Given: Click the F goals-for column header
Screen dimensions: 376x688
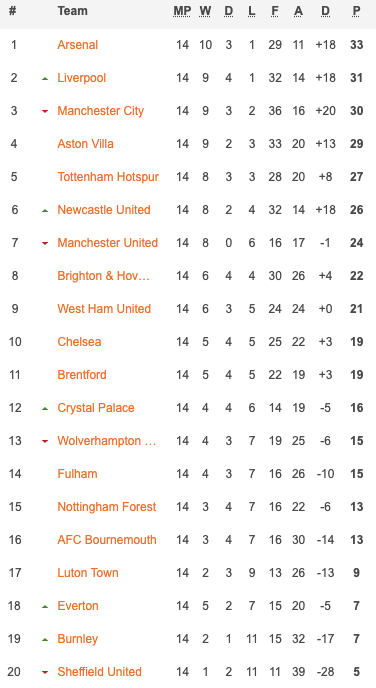Looking at the screenshot, I should 275,11.
